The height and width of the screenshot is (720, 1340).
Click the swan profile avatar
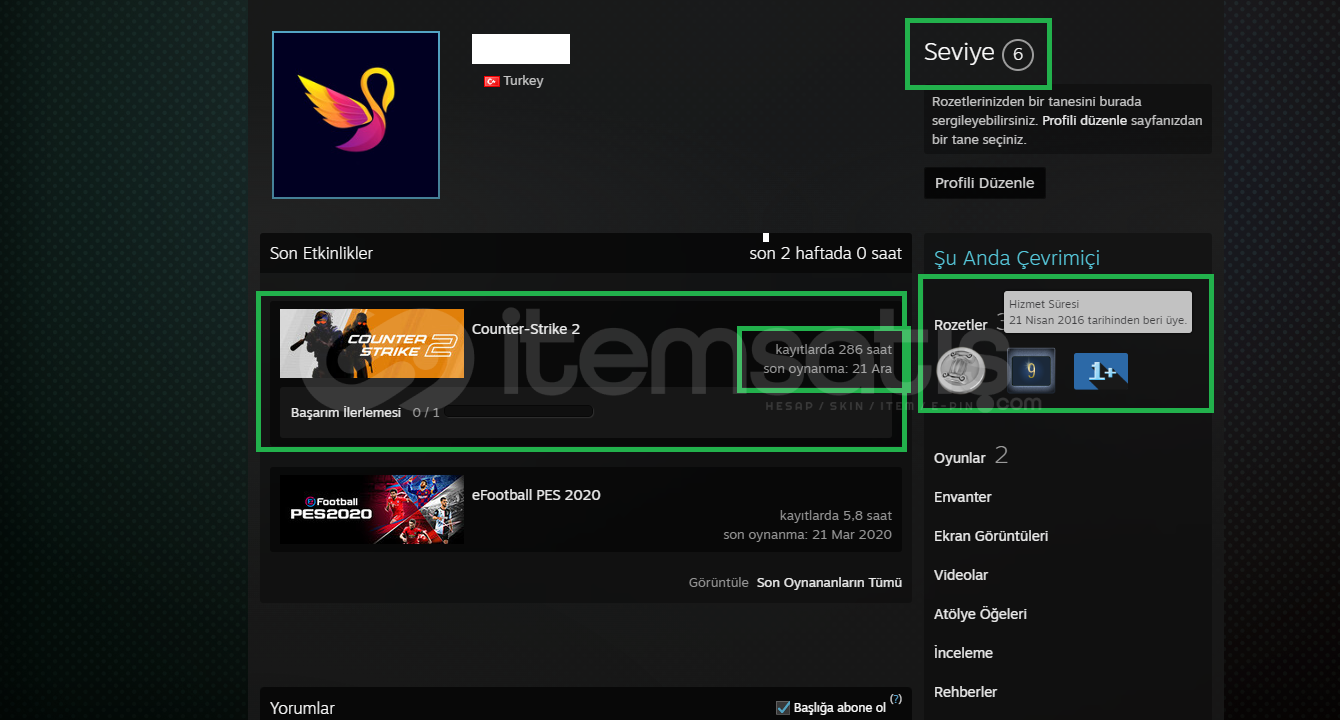[356, 115]
